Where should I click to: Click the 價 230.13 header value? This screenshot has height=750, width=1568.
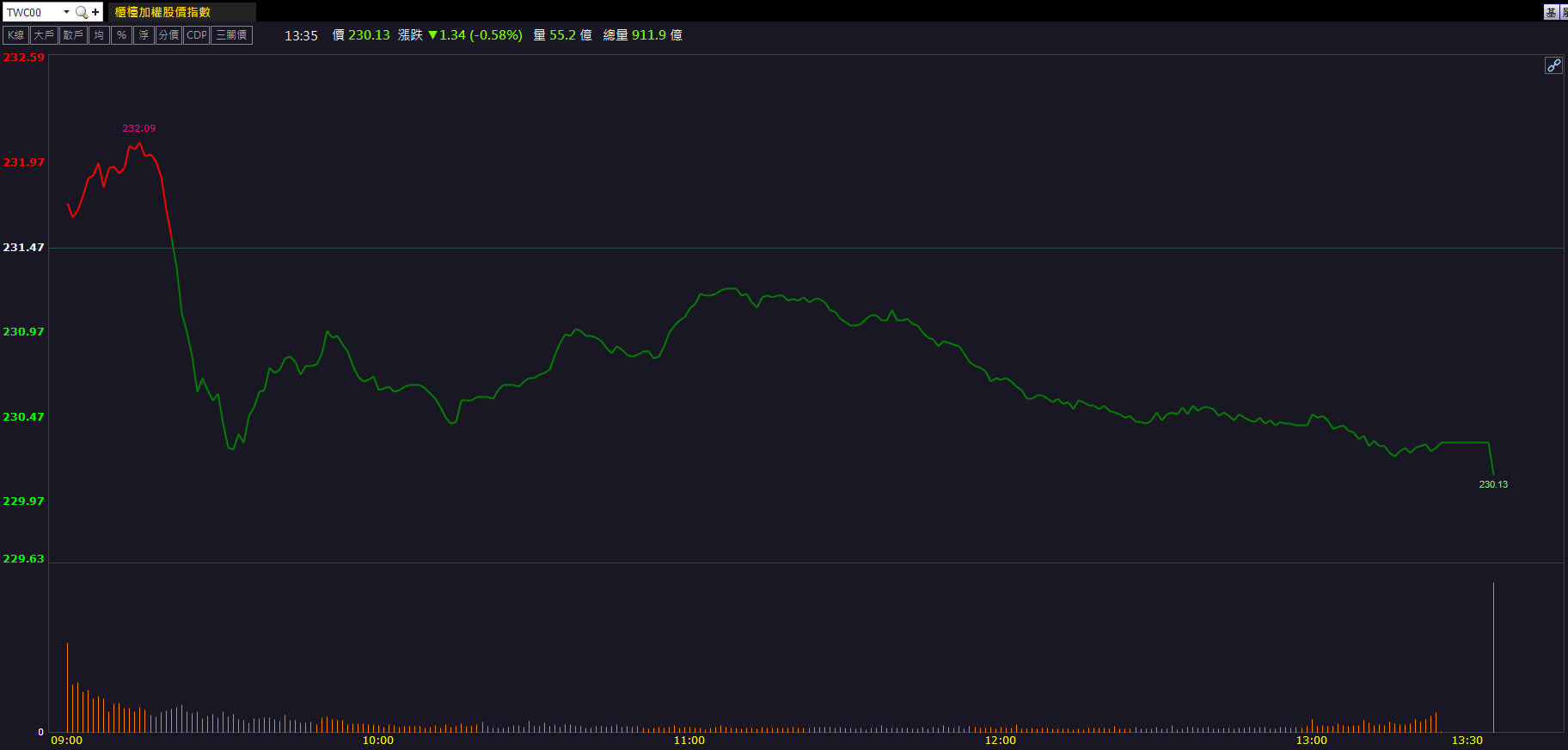361,35
